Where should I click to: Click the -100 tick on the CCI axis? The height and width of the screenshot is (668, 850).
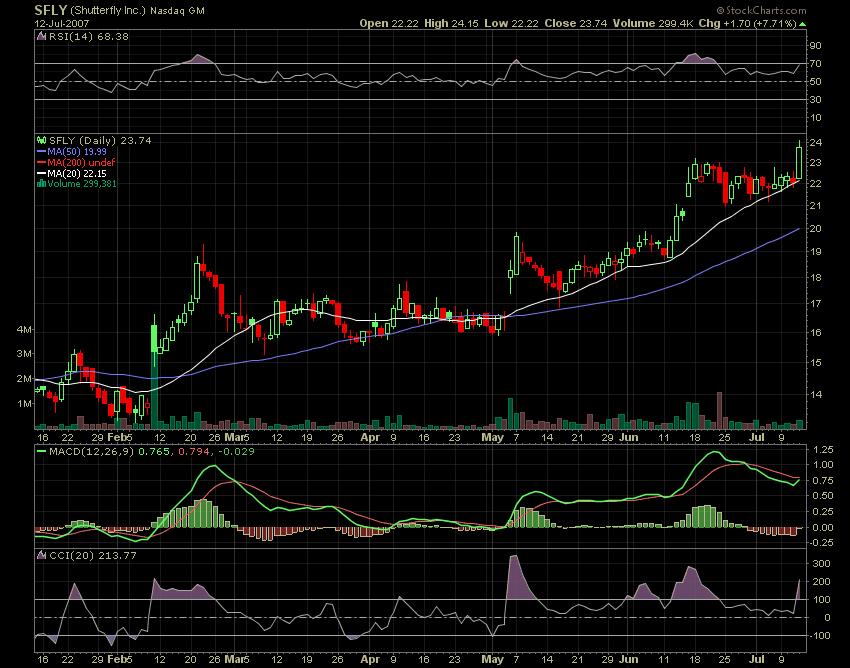[x=820, y=635]
